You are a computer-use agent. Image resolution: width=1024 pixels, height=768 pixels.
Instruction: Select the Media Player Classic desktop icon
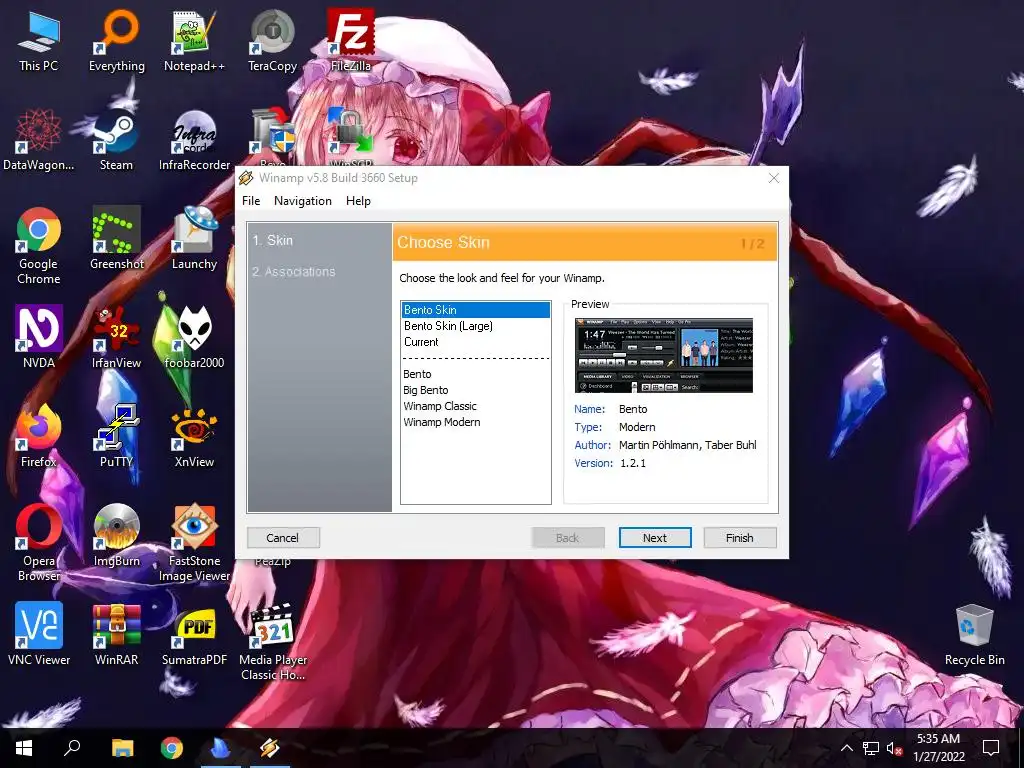pos(272,641)
